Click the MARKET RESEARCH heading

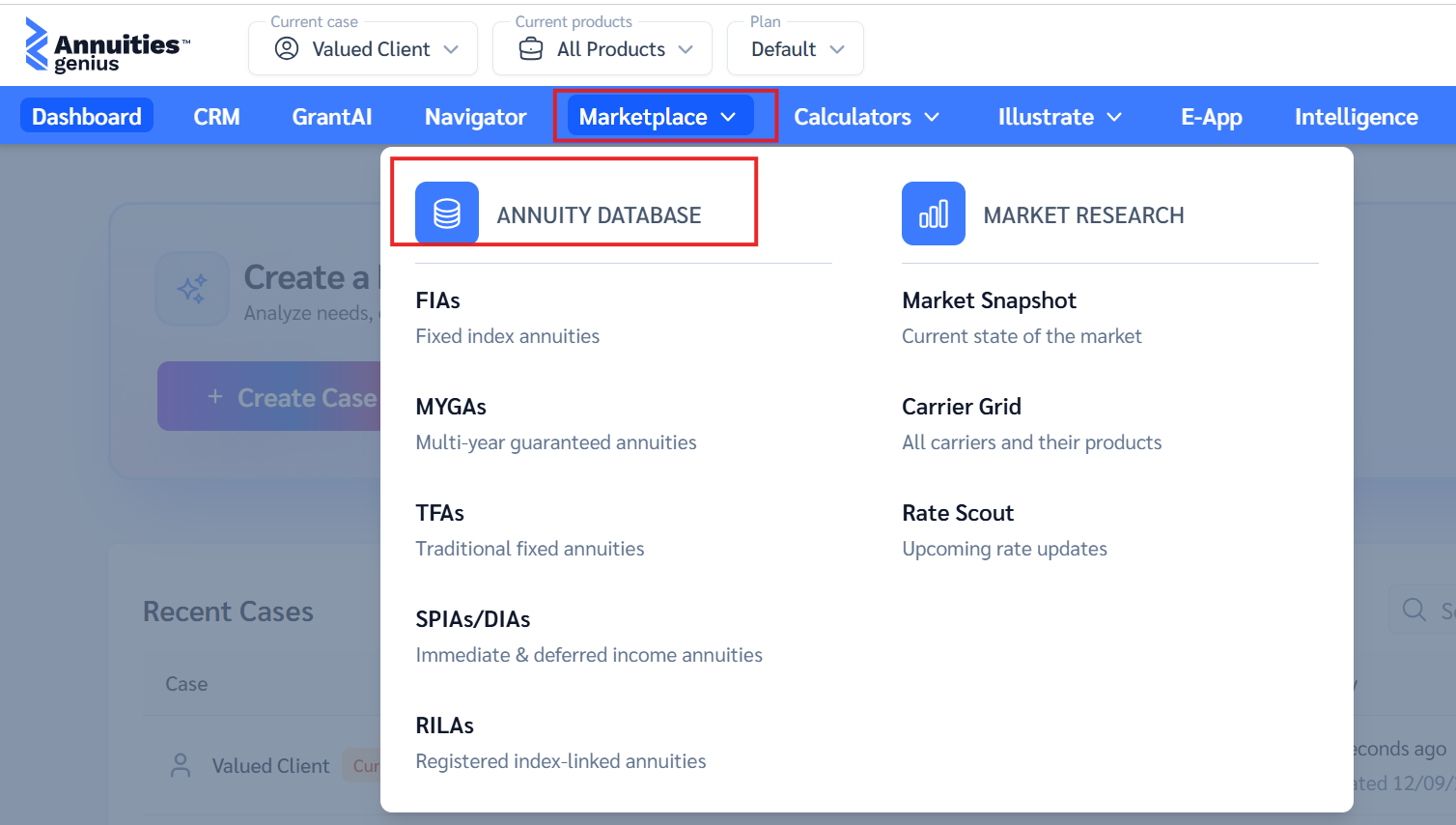(x=1083, y=215)
